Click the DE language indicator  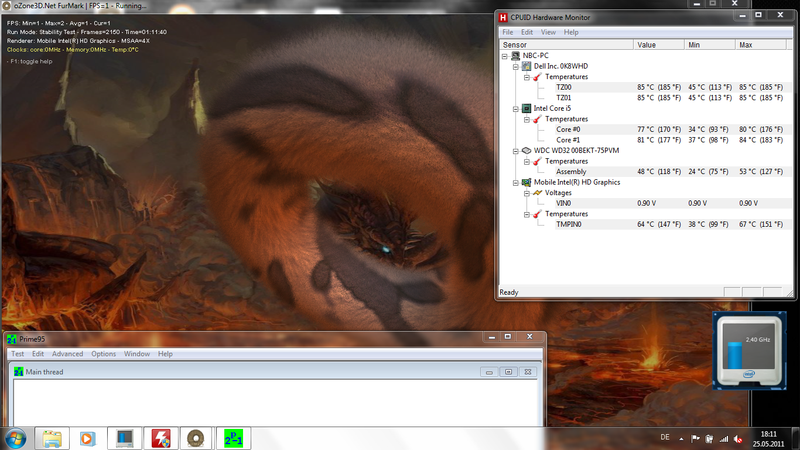click(665, 437)
